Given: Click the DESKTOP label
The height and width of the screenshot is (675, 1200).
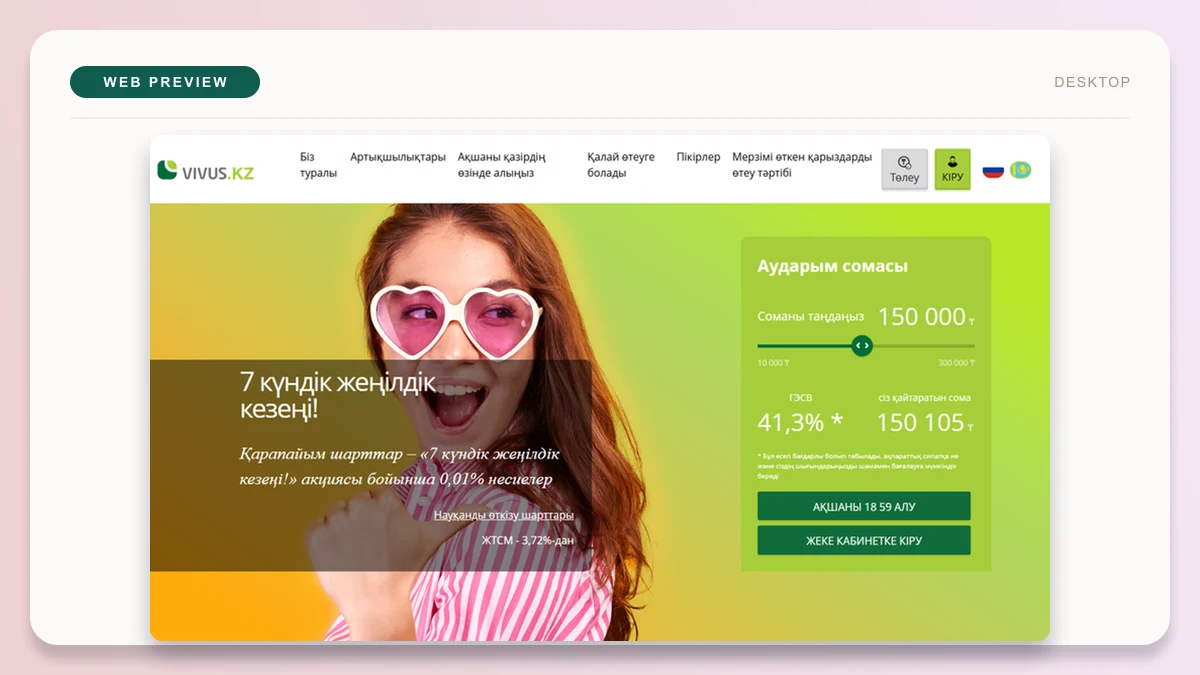Looking at the screenshot, I should (1092, 82).
